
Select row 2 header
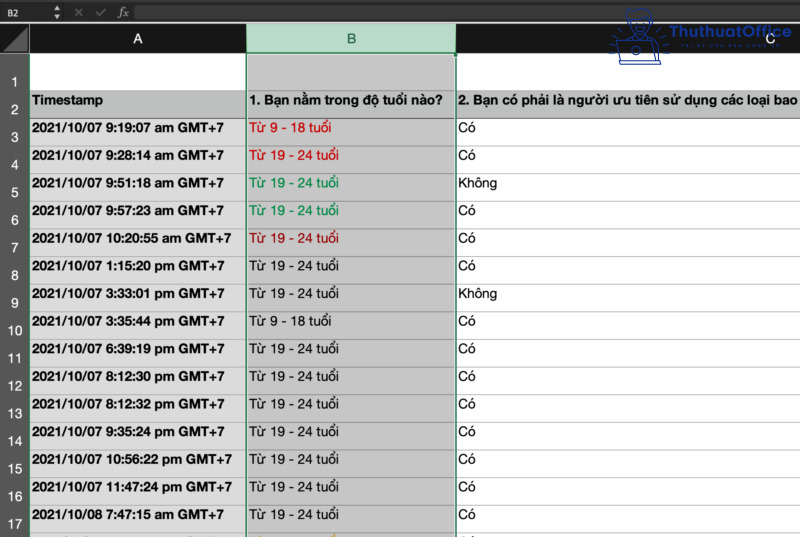pos(15,105)
